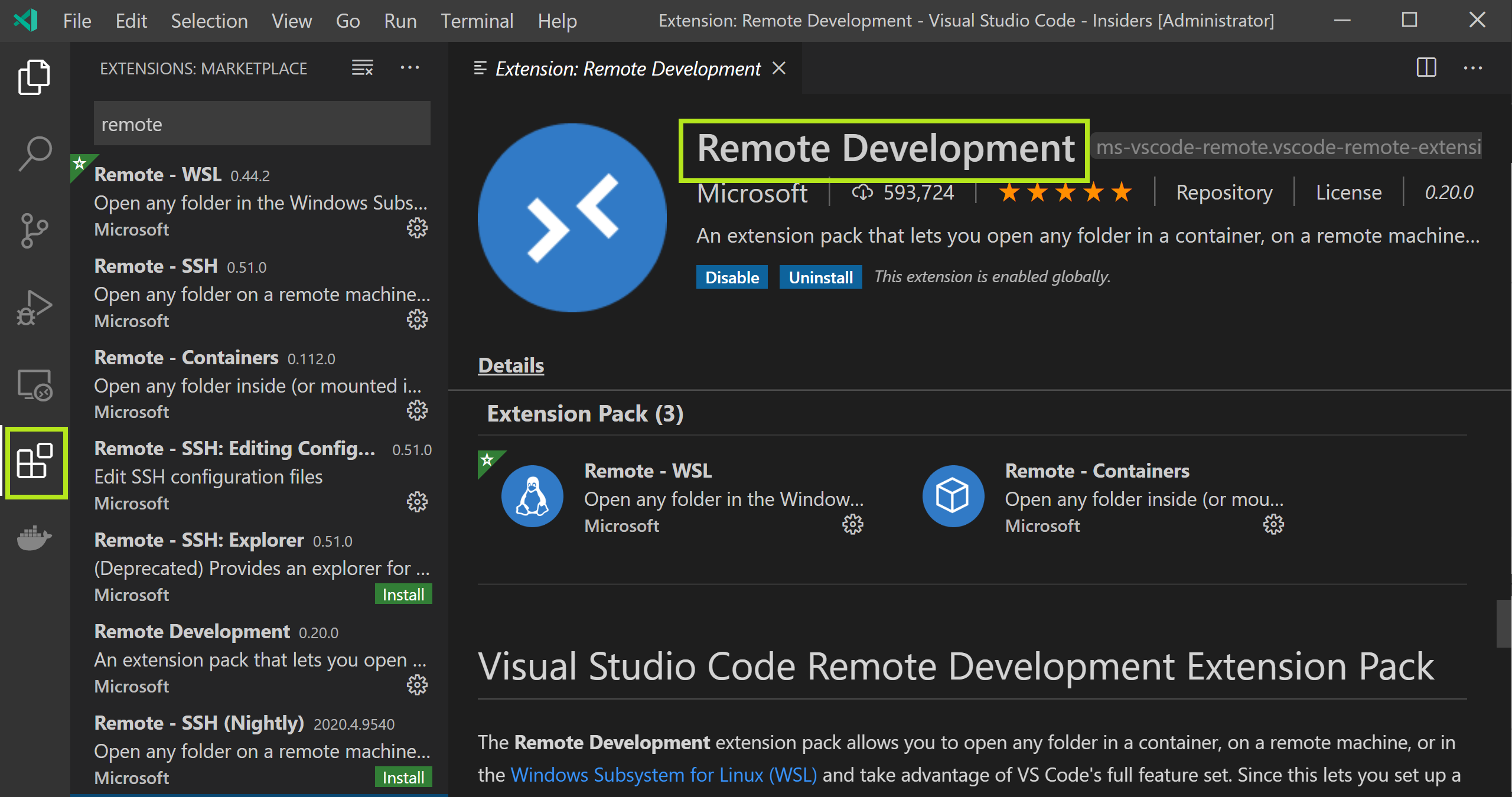Select the Extension: Remote Development tab
Viewport: 1512px width, 797px height.
pyautogui.click(x=627, y=68)
